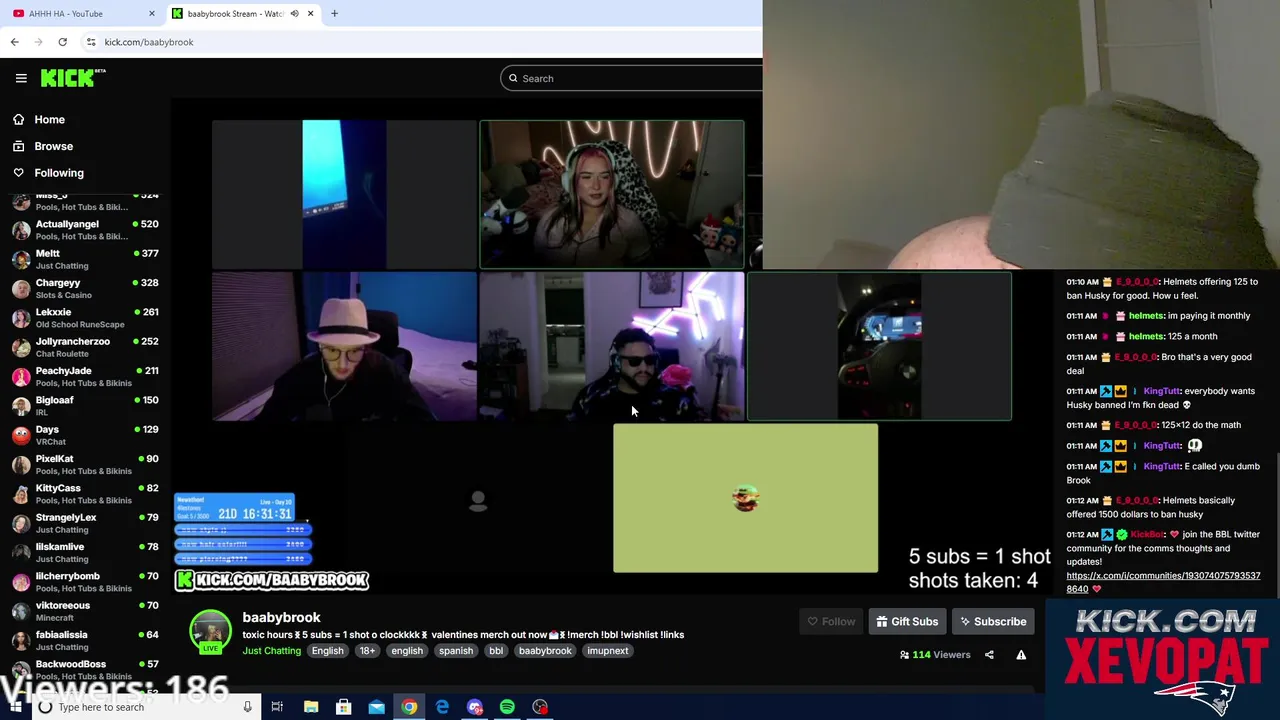Click the baabybrook tag
The height and width of the screenshot is (720, 1280).
pyautogui.click(x=545, y=651)
